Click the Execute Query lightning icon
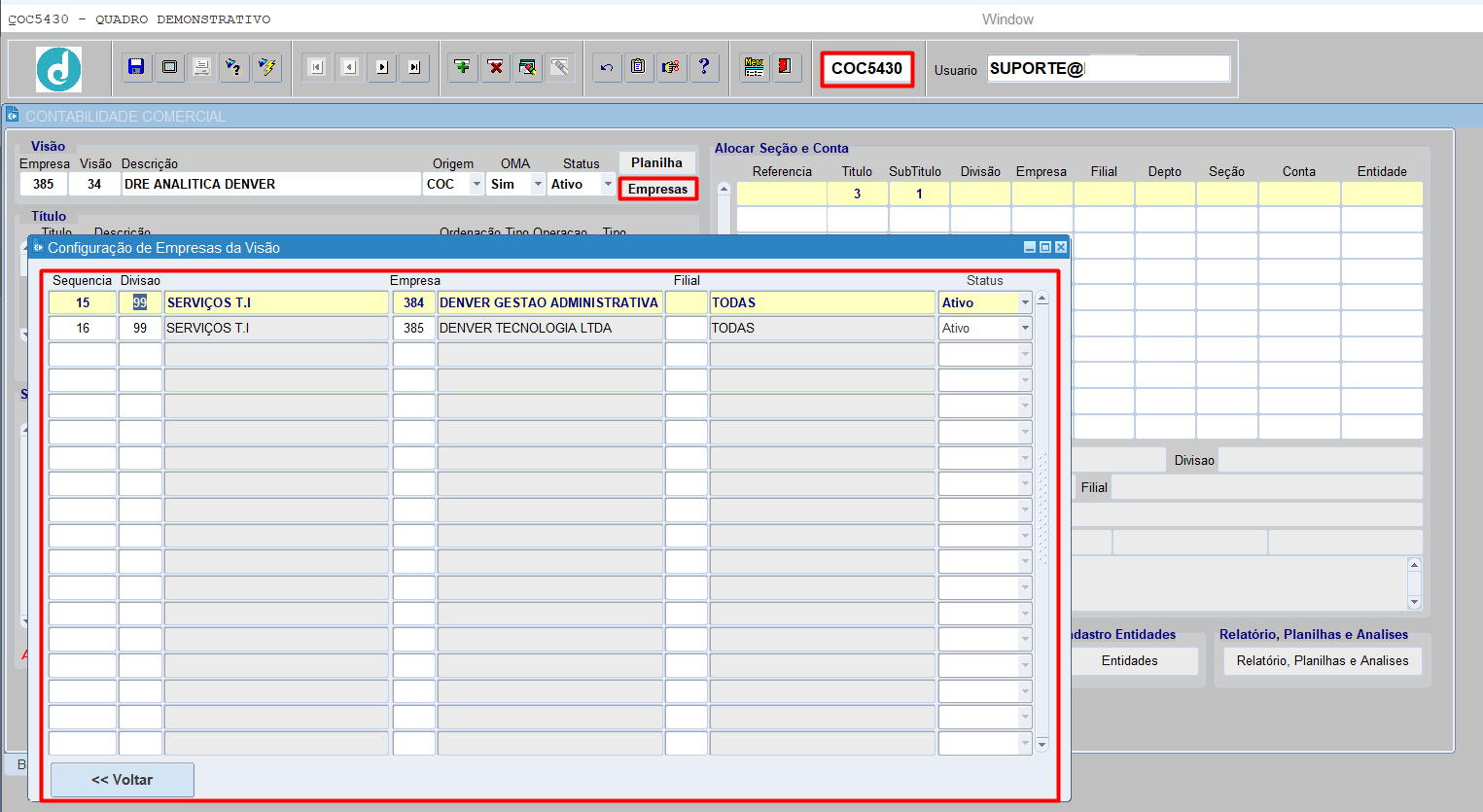1483x812 pixels. [265, 67]
